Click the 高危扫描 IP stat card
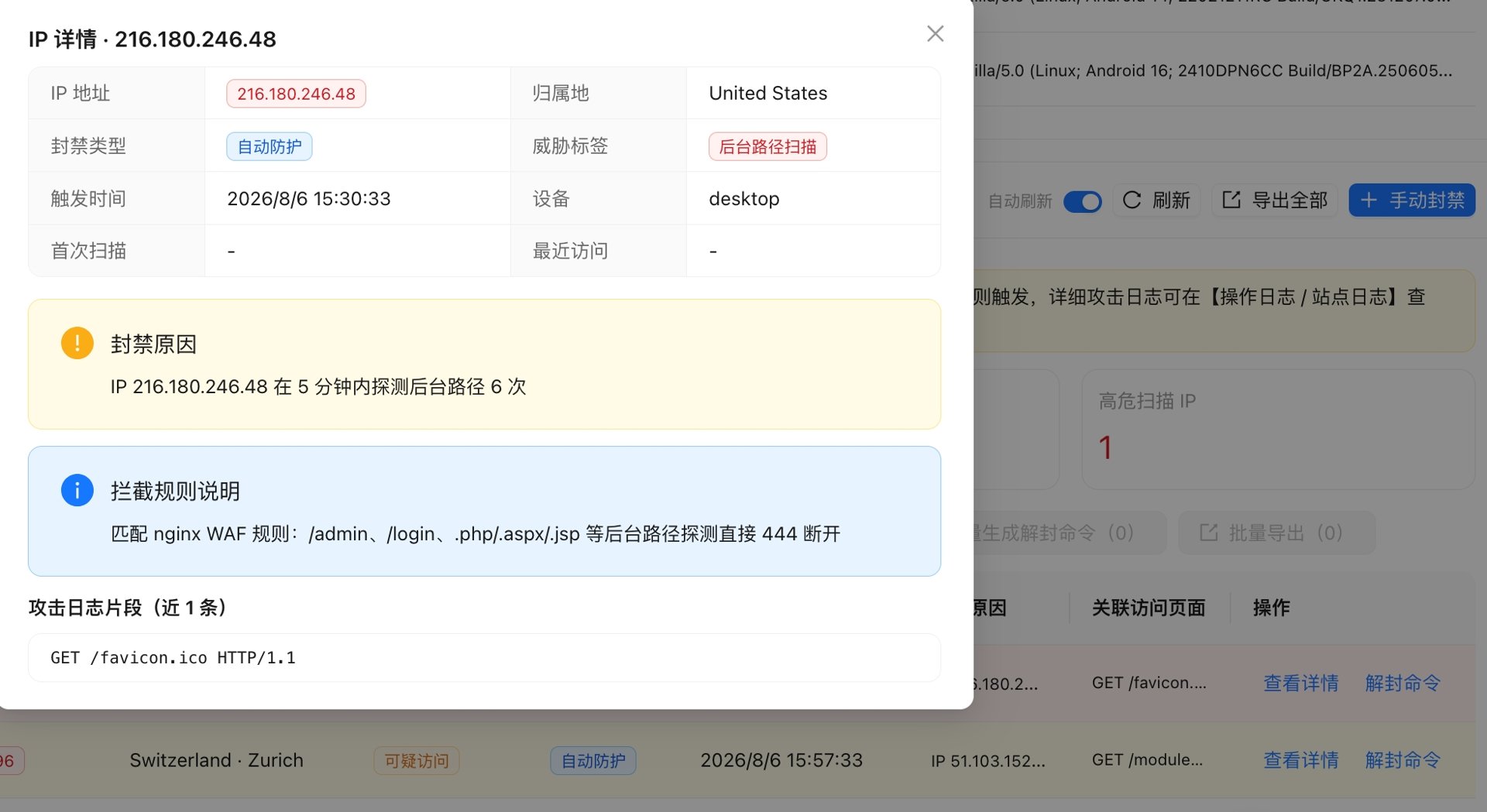This screenshot has height=812, width=1487. (1278, 429)
